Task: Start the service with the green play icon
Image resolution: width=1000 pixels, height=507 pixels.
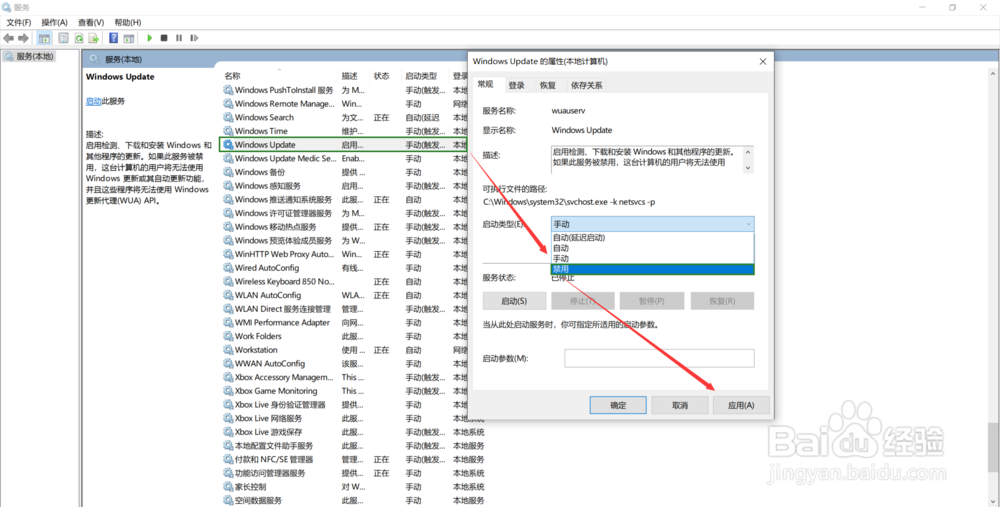Action: (x=150, y=38)
